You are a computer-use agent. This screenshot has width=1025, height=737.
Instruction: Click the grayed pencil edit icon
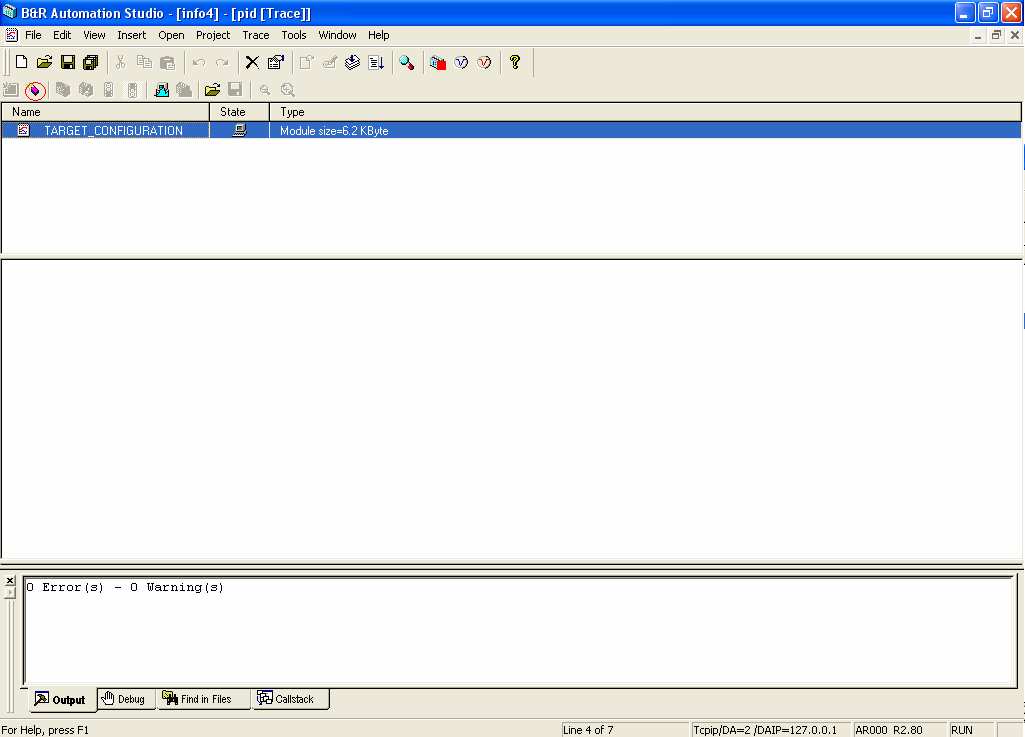(329, 62)
